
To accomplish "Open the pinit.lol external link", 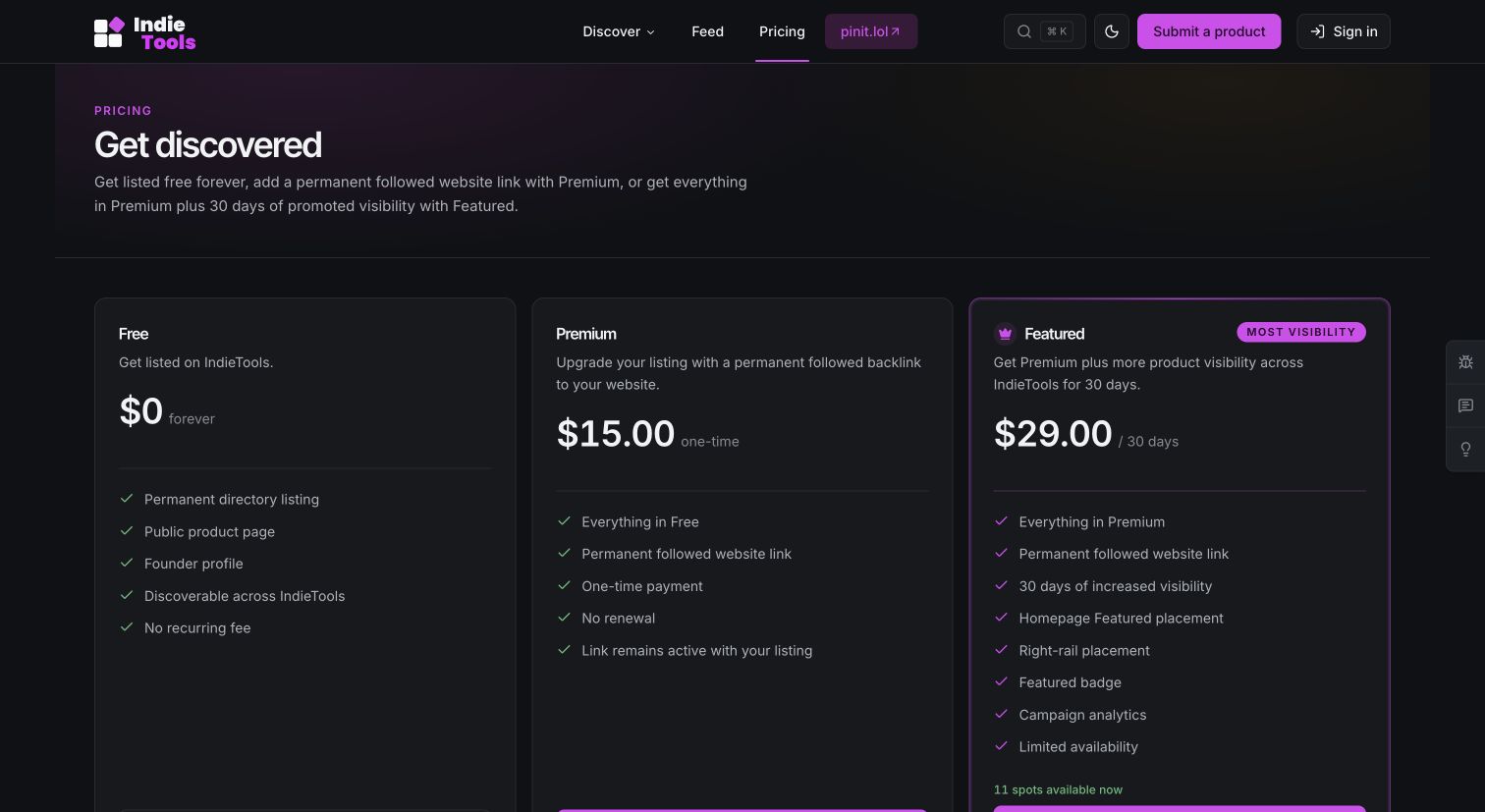I will point(871,31).
